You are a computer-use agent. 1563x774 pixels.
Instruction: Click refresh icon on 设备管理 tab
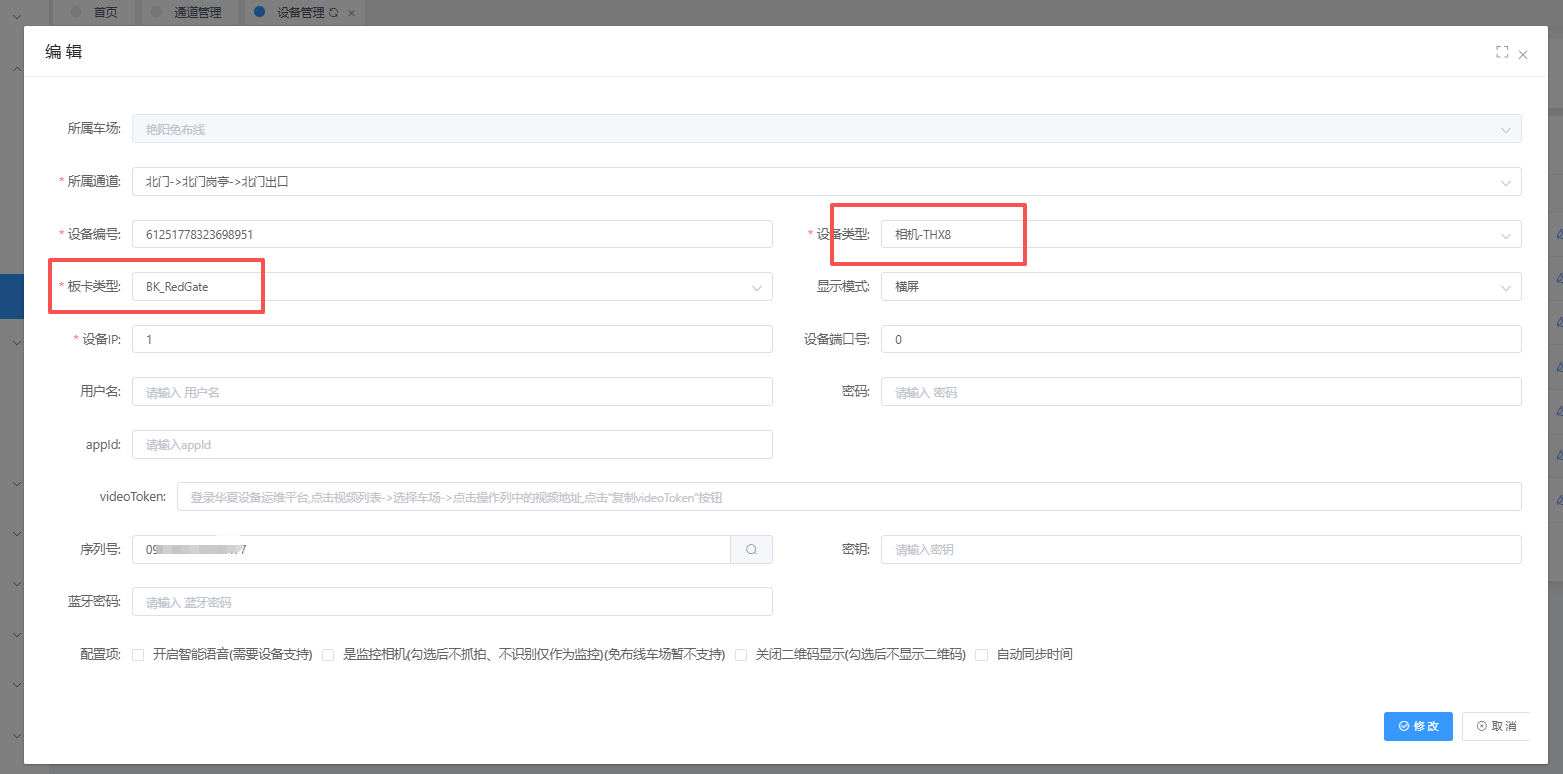[333, 12]
